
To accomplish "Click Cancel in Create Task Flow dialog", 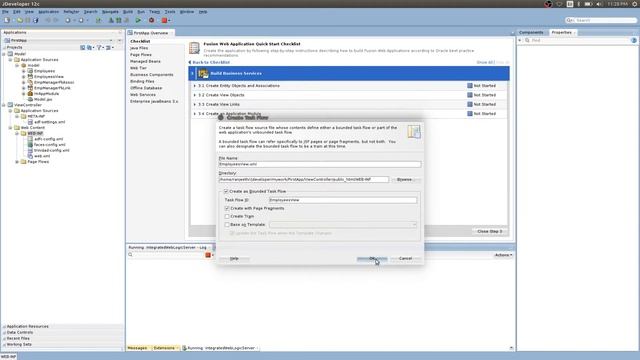I will pyautogui.click(x=405, y=258).
